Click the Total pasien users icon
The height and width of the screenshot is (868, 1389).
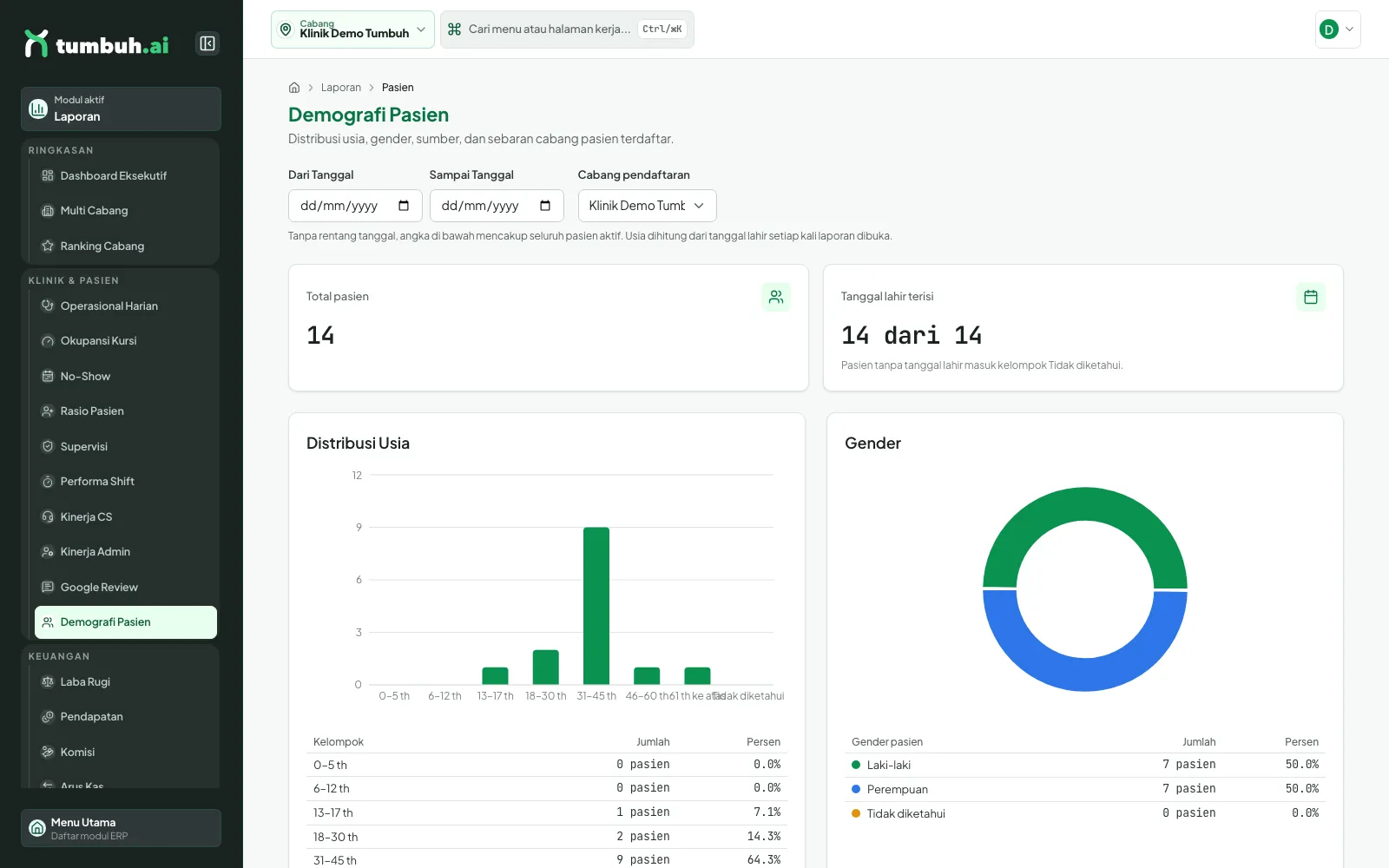pyautogui.click(x=776, y=297)
